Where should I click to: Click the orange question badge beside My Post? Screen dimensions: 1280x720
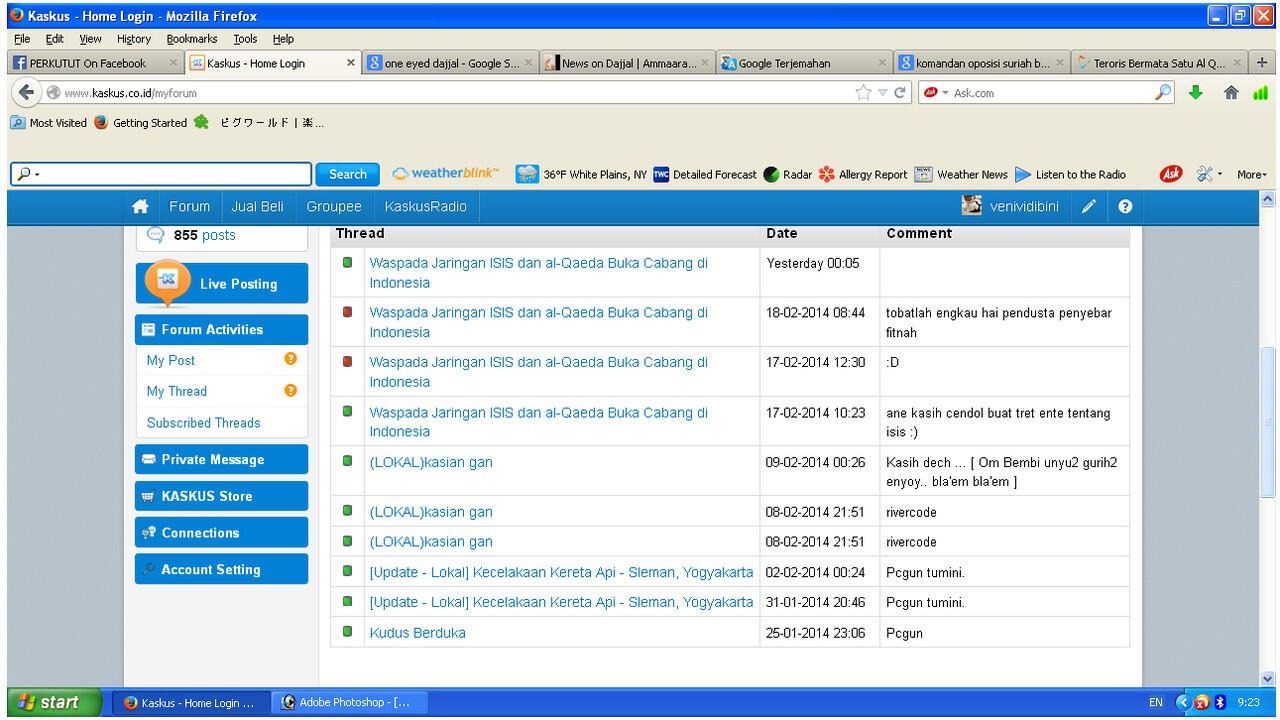point(291,359)
